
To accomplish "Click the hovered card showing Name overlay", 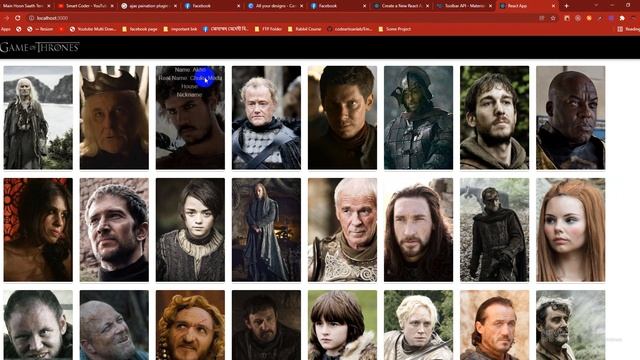I will pyautogui.click(x=190, y=118).
